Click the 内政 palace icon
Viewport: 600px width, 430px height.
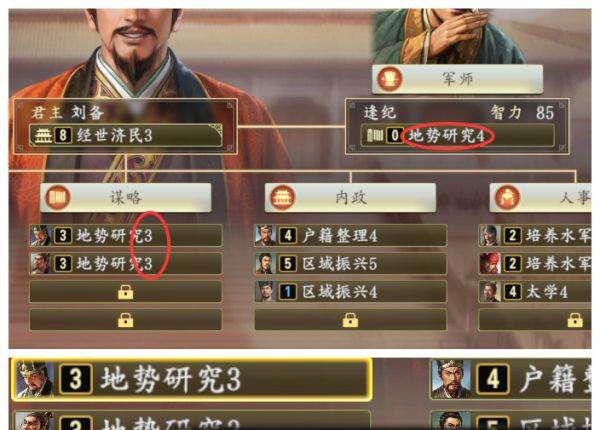[282, 197]
